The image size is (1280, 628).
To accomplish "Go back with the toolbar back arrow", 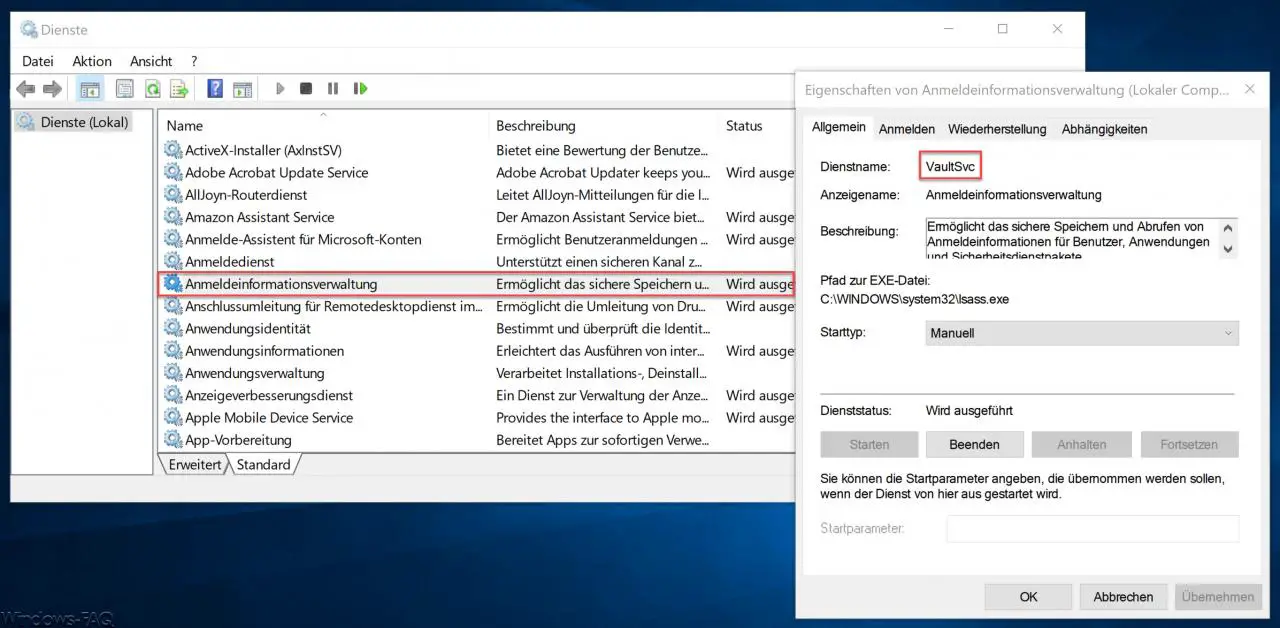I will click(26, 89).
